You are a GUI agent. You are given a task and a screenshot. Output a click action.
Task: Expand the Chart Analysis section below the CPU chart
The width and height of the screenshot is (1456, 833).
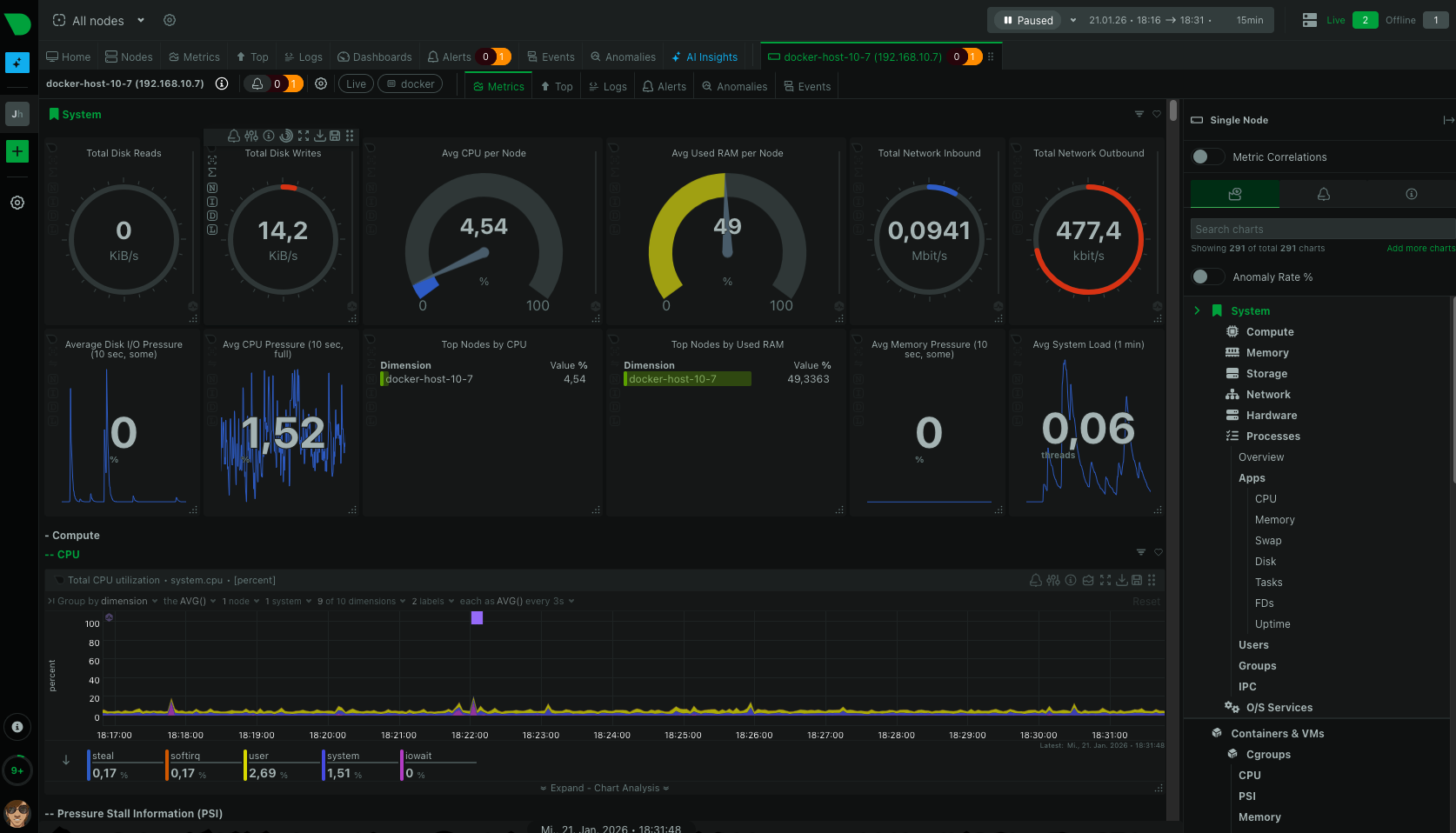tap(605, 788)
